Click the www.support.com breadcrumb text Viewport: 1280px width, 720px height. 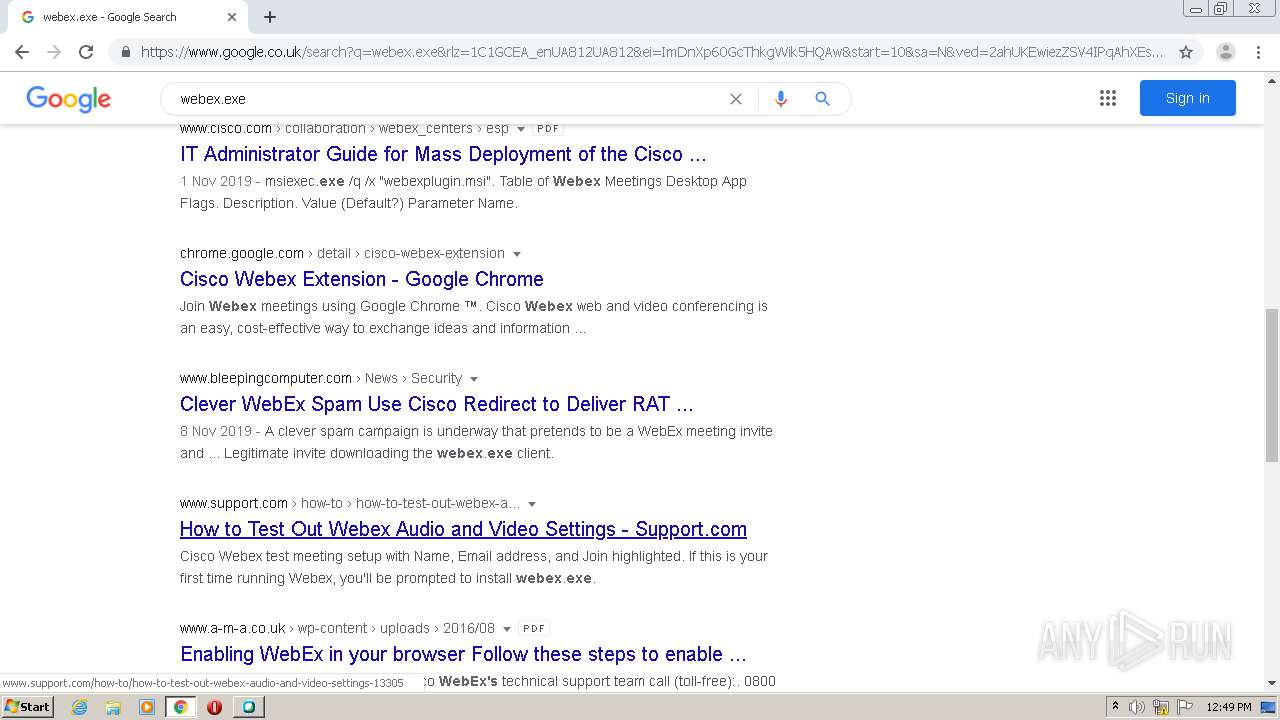(234, 503)
